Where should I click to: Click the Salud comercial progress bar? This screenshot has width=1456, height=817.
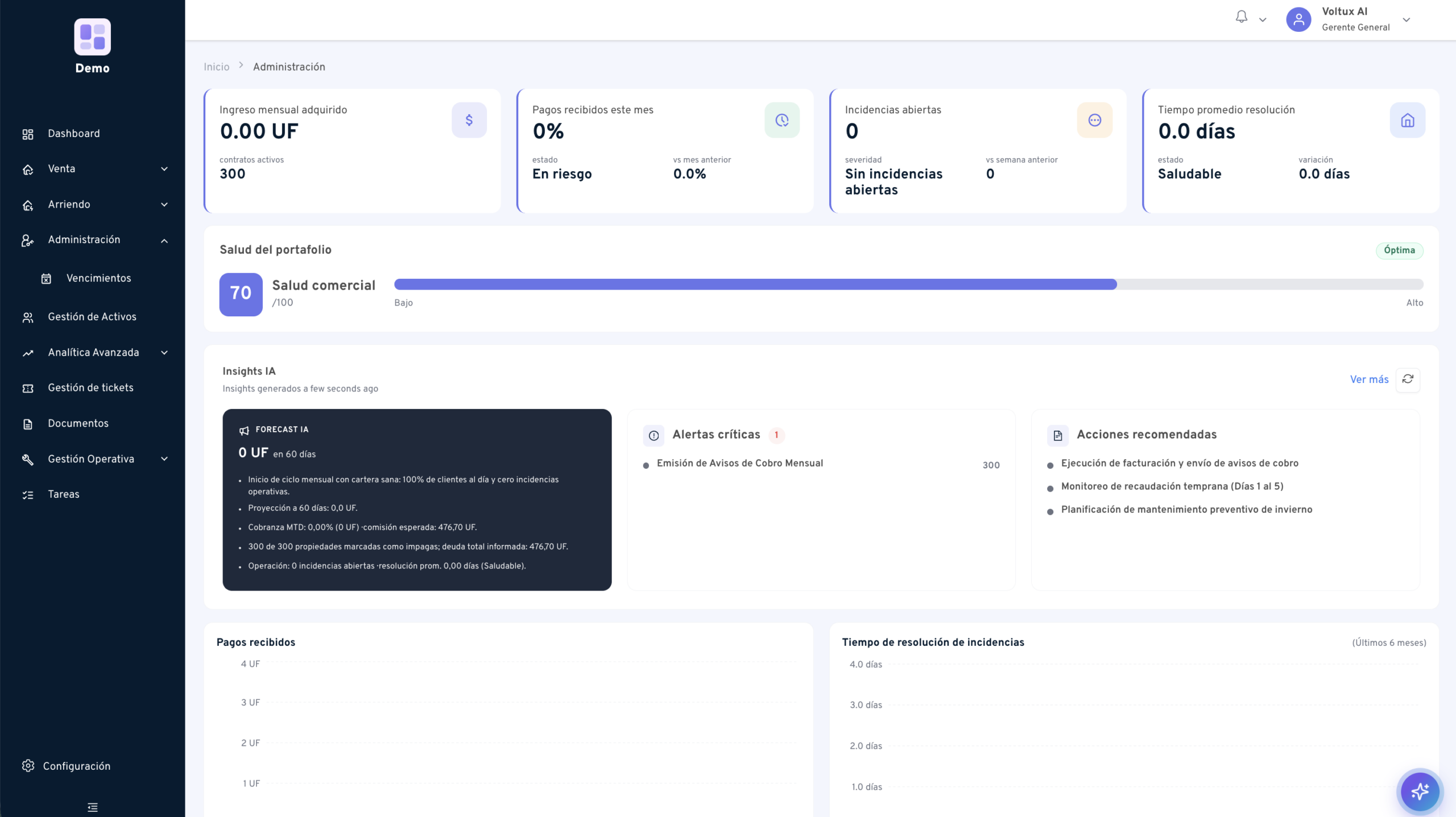coord(908,284)
